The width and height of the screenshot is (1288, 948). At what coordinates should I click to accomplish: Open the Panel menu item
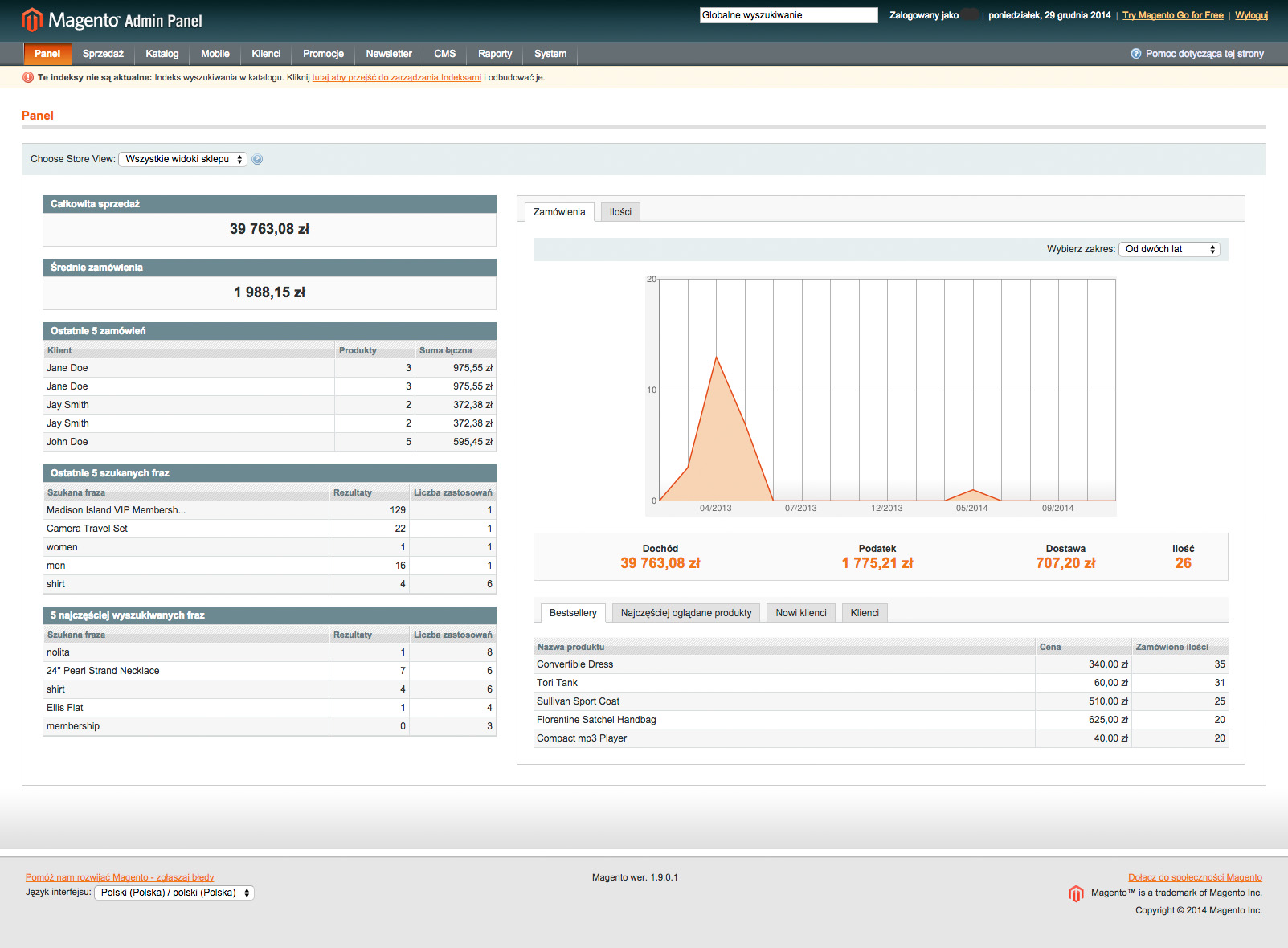(x=47, y=54)
